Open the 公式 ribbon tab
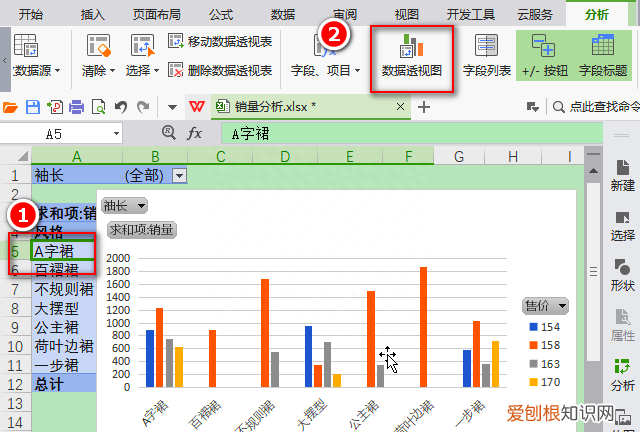This screenshot has height=432, width=640. [x=221, y=15]
